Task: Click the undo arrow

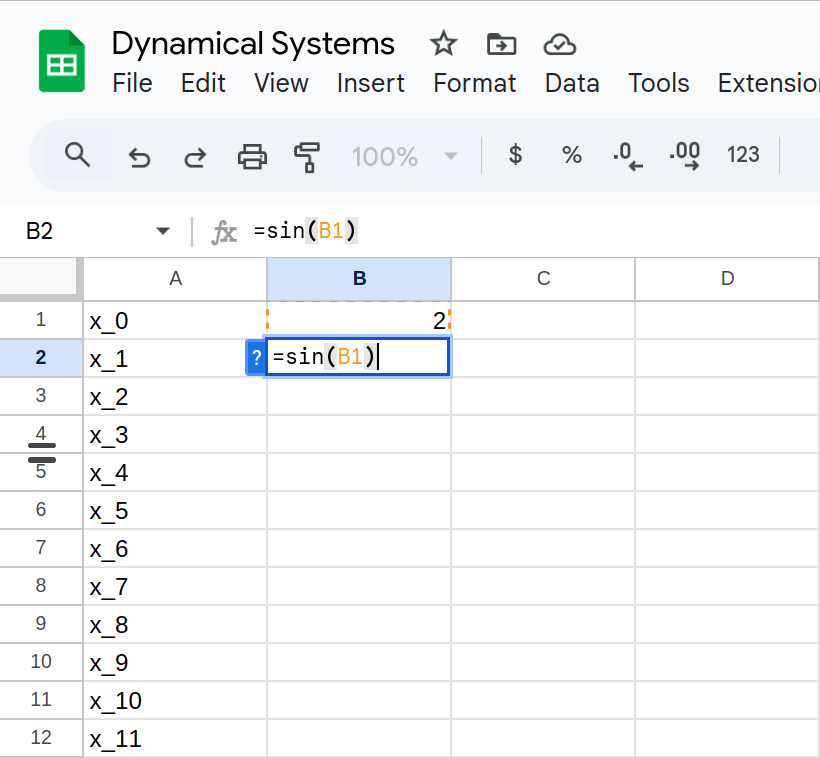Action: pyautogui.click(x=139, y=156)
